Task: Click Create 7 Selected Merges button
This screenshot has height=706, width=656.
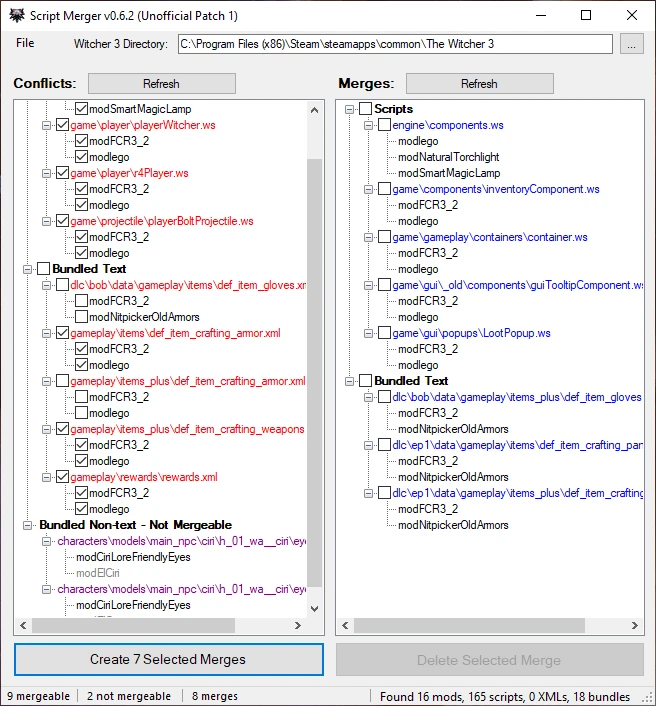Action: (168, 659)
